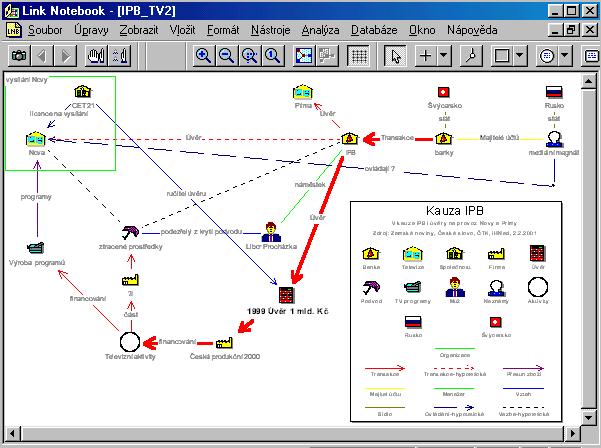This screenshot has width=601, height=448.
Task: Open the Soubor menu
Action: pos(45,30)
